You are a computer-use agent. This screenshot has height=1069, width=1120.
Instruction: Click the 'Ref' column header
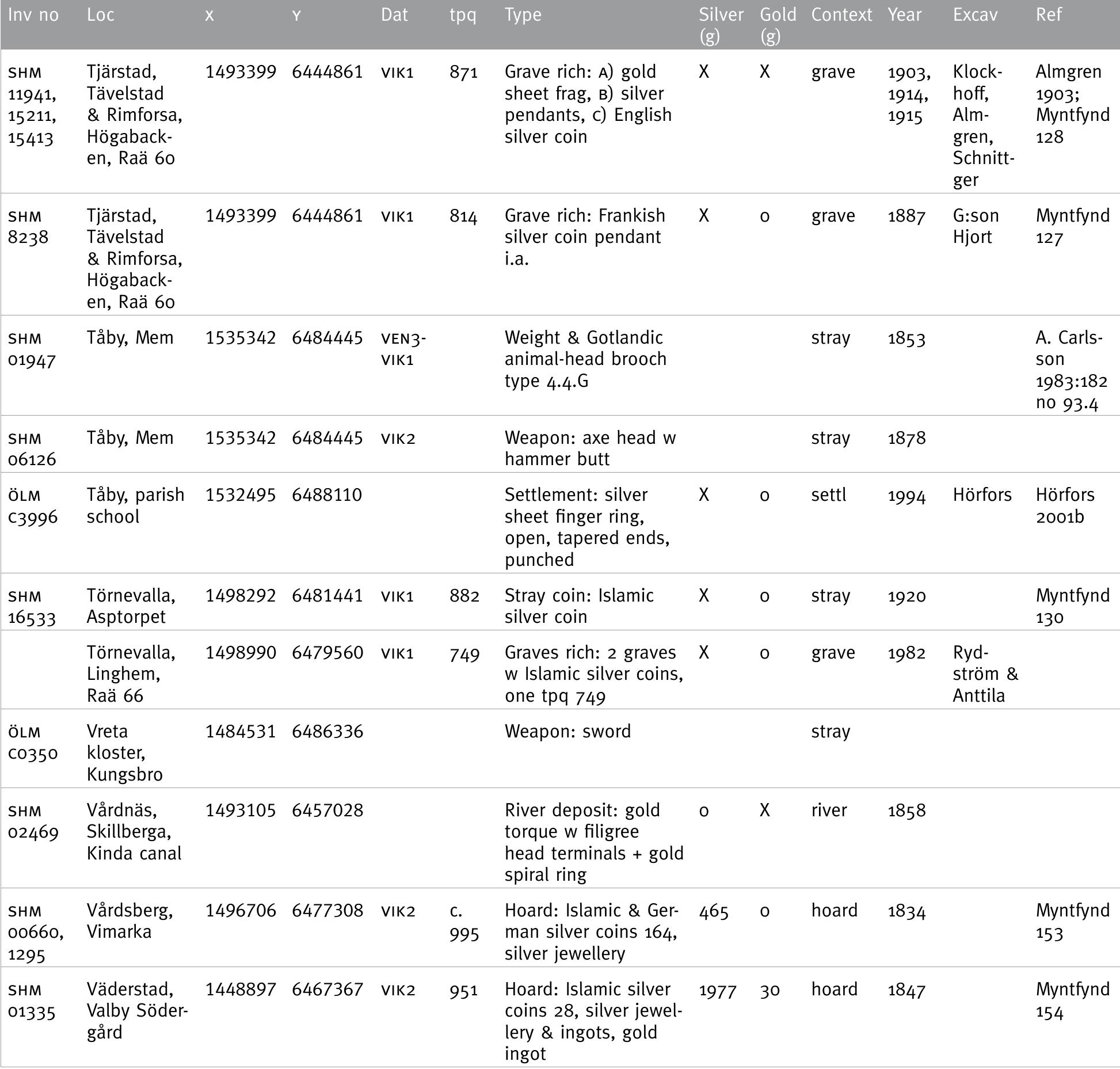pyautogui.click(x=1049, y=15)
